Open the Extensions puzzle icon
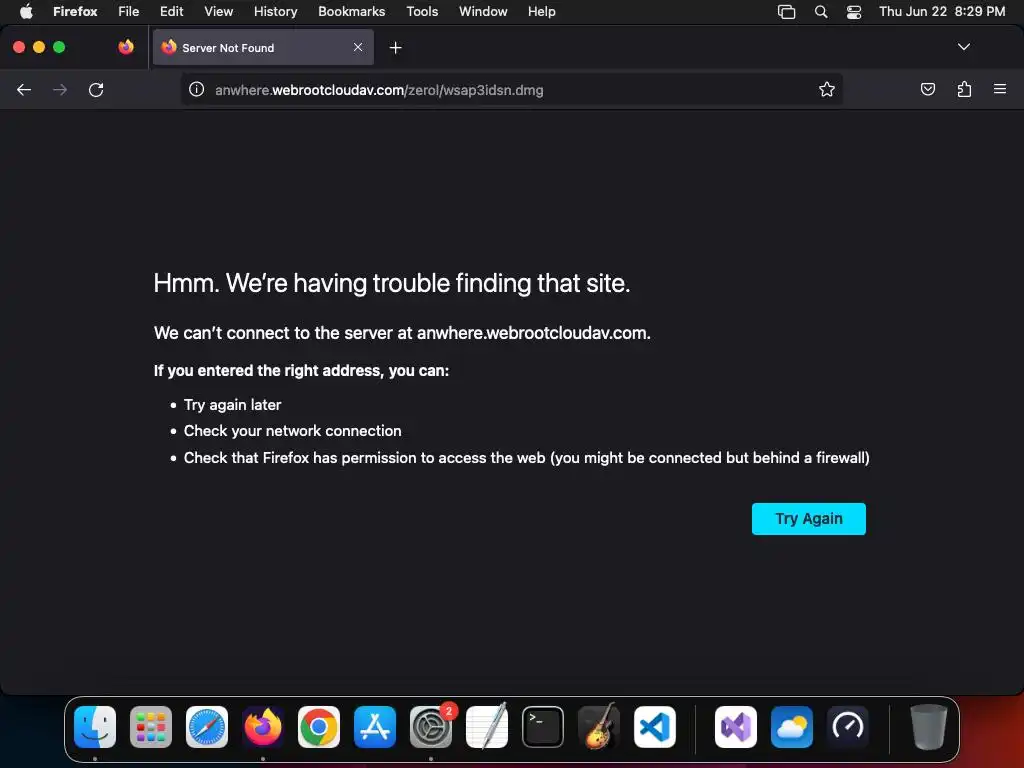Viewport: 1024px width, 768px height. [964, 89]
